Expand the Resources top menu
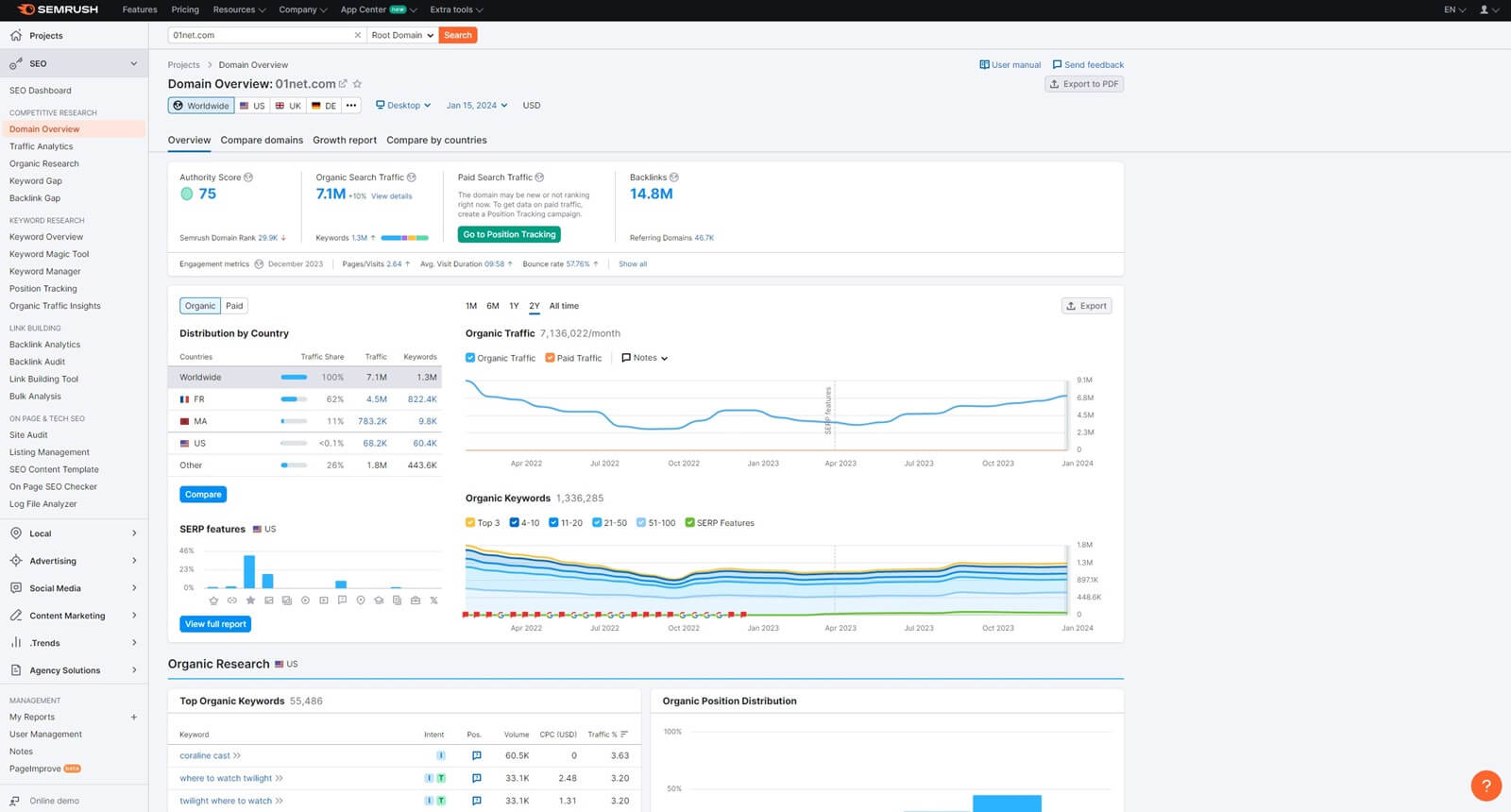The image size is (1511, 812). 239,9
